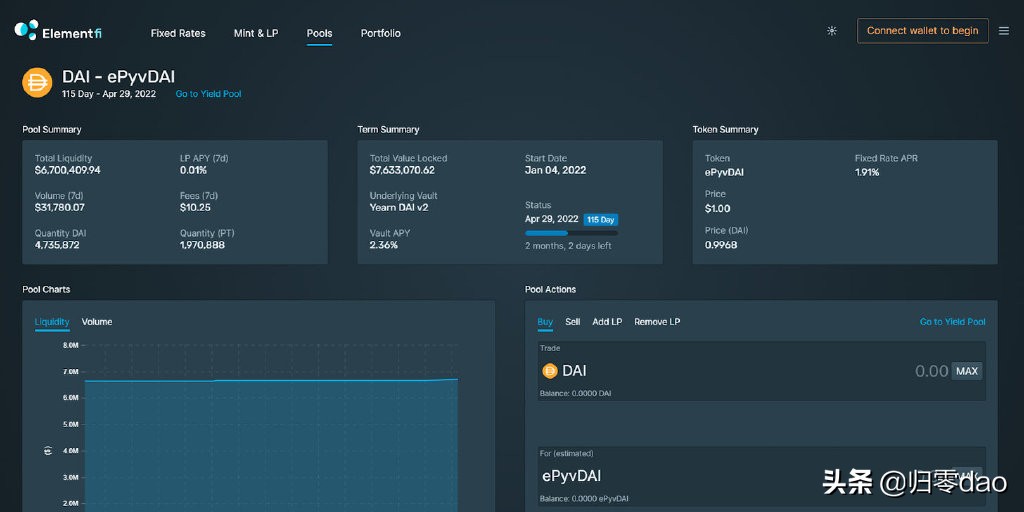This screenshot has width=1024, height=512.
Task: Click Vault APY 2.36% value
Action: [383, 246]
